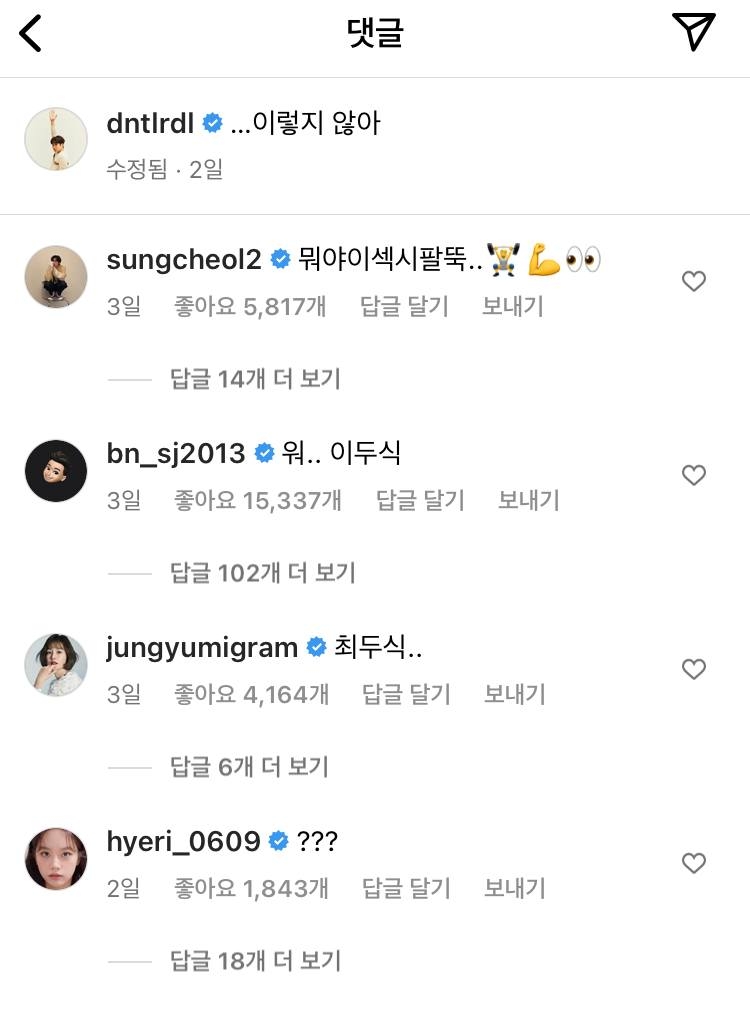Like jungyumigram's comment with the heart
This screenshot has height=1012, width=750.
(693, 669)
